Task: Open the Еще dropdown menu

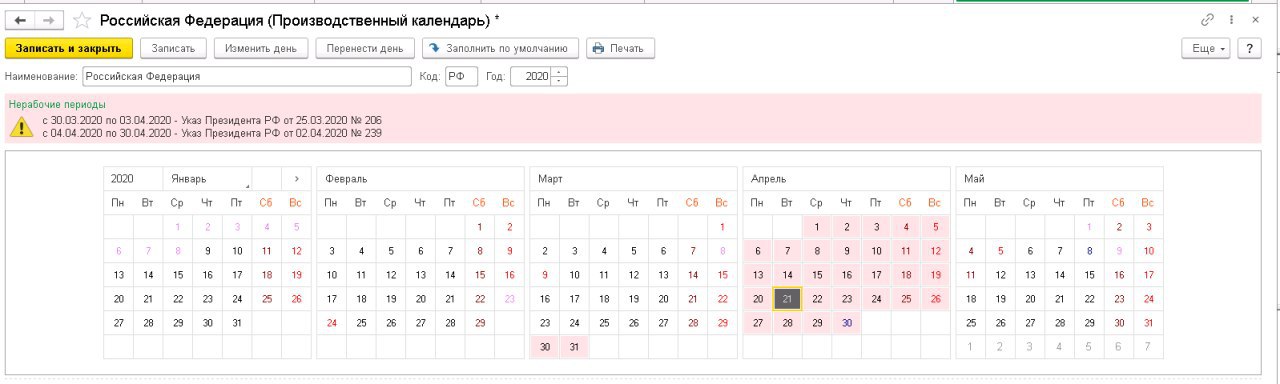Action: point(1208,48)
